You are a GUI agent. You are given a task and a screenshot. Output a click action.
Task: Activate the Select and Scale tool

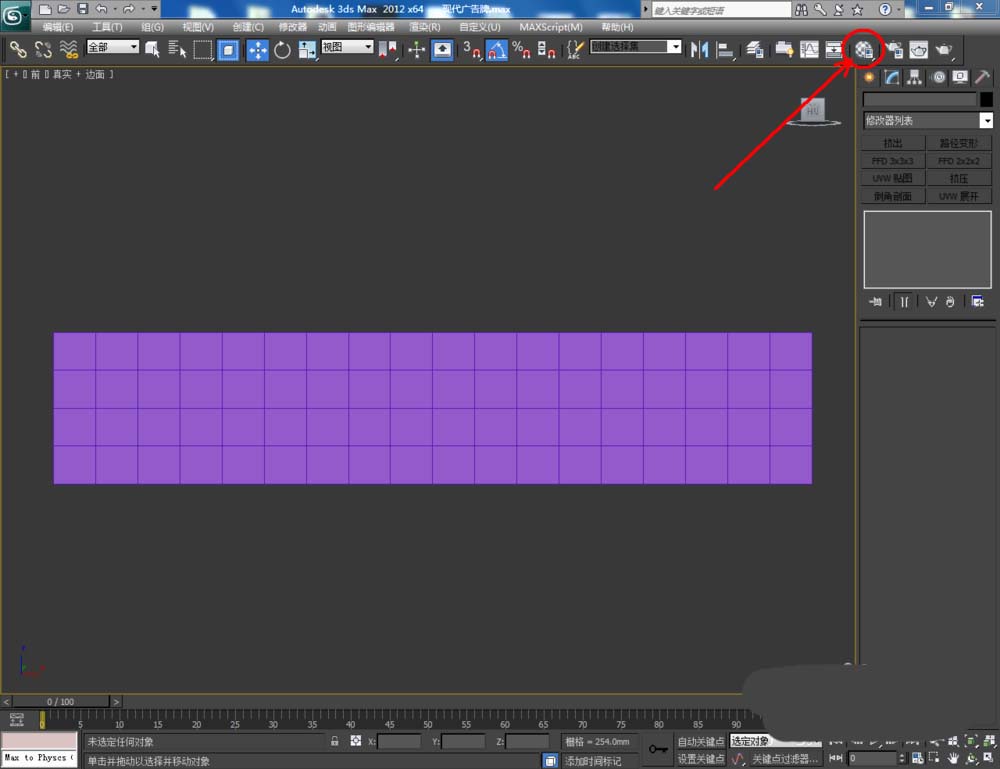tap(307, 50)
